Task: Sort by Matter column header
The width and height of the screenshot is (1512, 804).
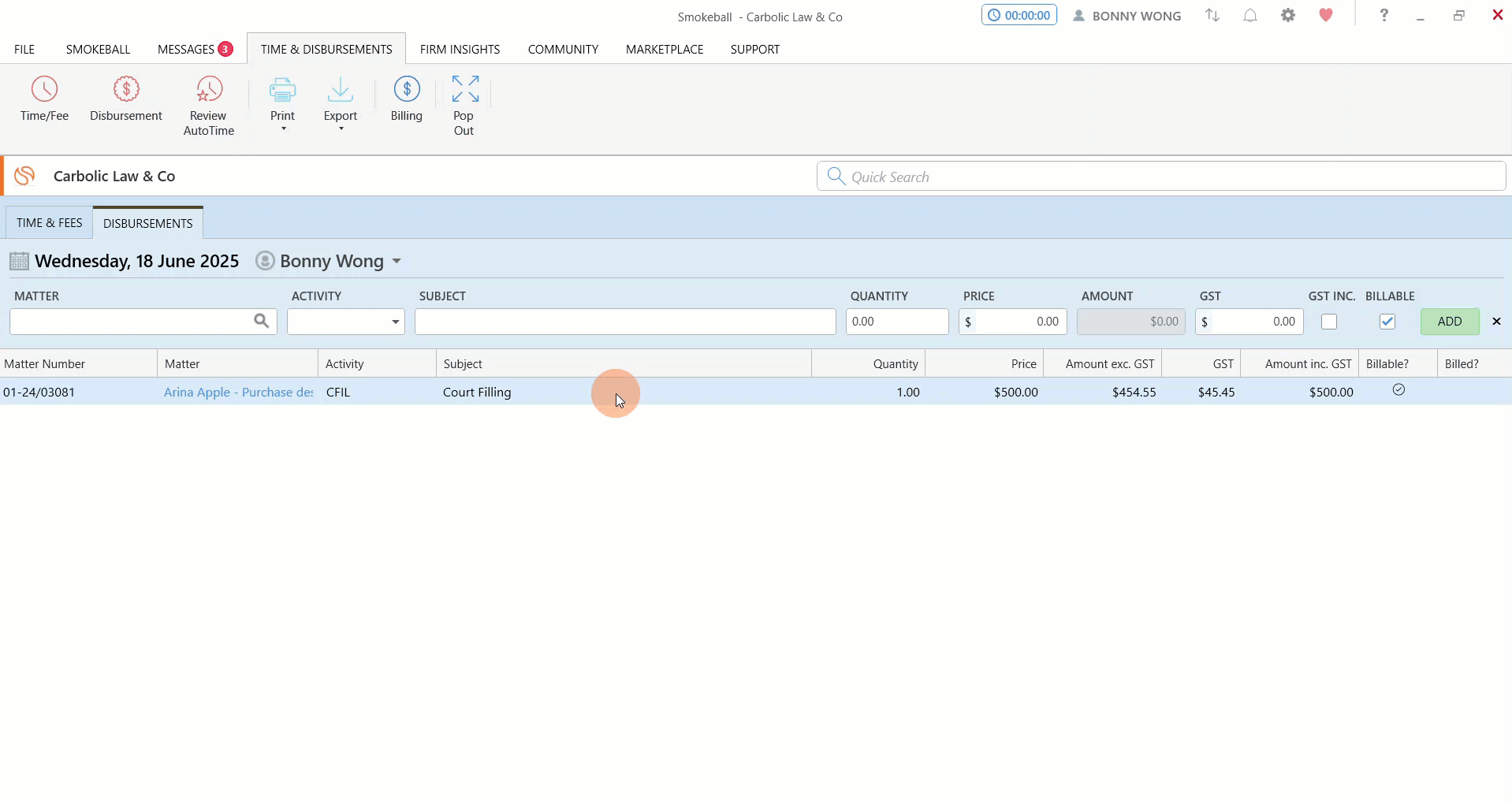Action: tap(237, 363)
